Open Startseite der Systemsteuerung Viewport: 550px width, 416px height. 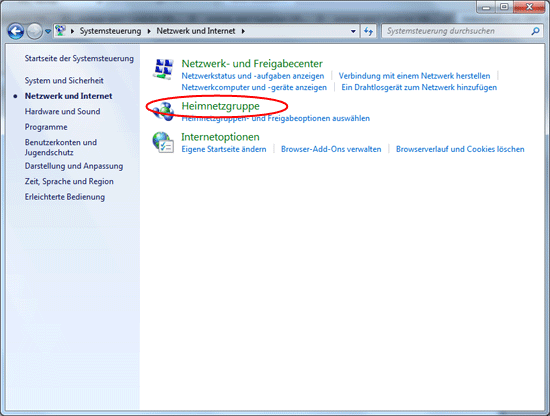pyautogui.click(x=79, y=59)
